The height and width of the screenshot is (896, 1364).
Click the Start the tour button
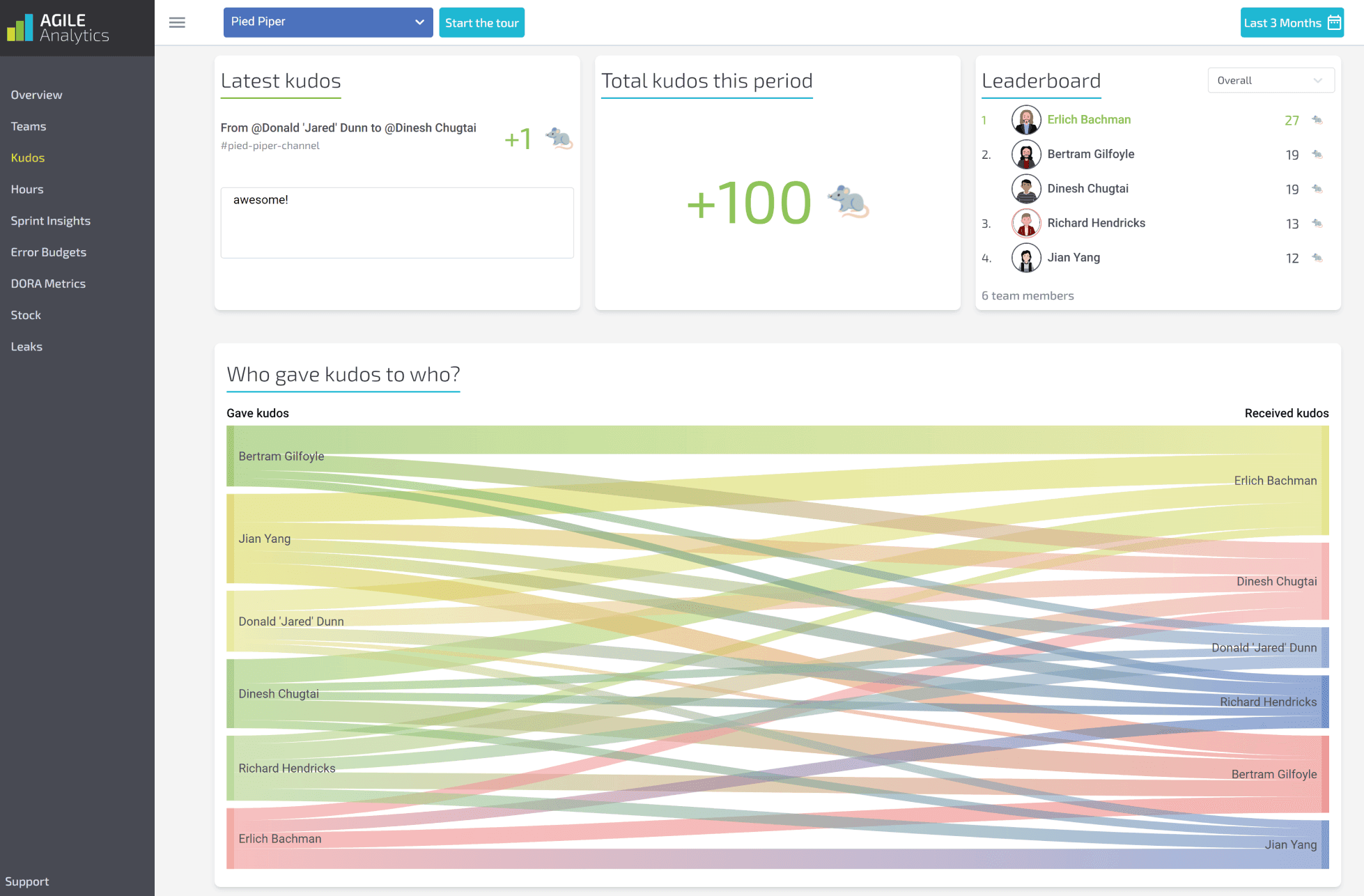[481, 22]
